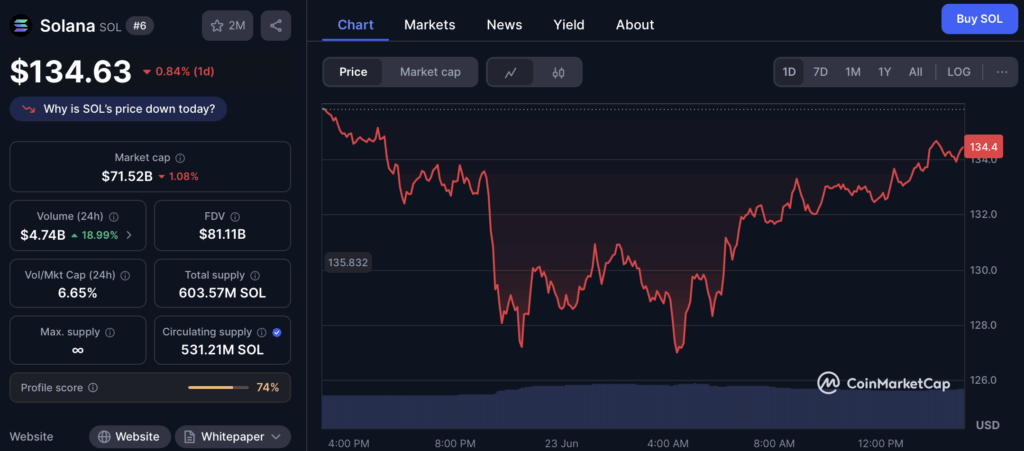Viewport: 1024px width, 451px height.
Task: Toggle LOG scale on chart
Action: click(959, 72)
